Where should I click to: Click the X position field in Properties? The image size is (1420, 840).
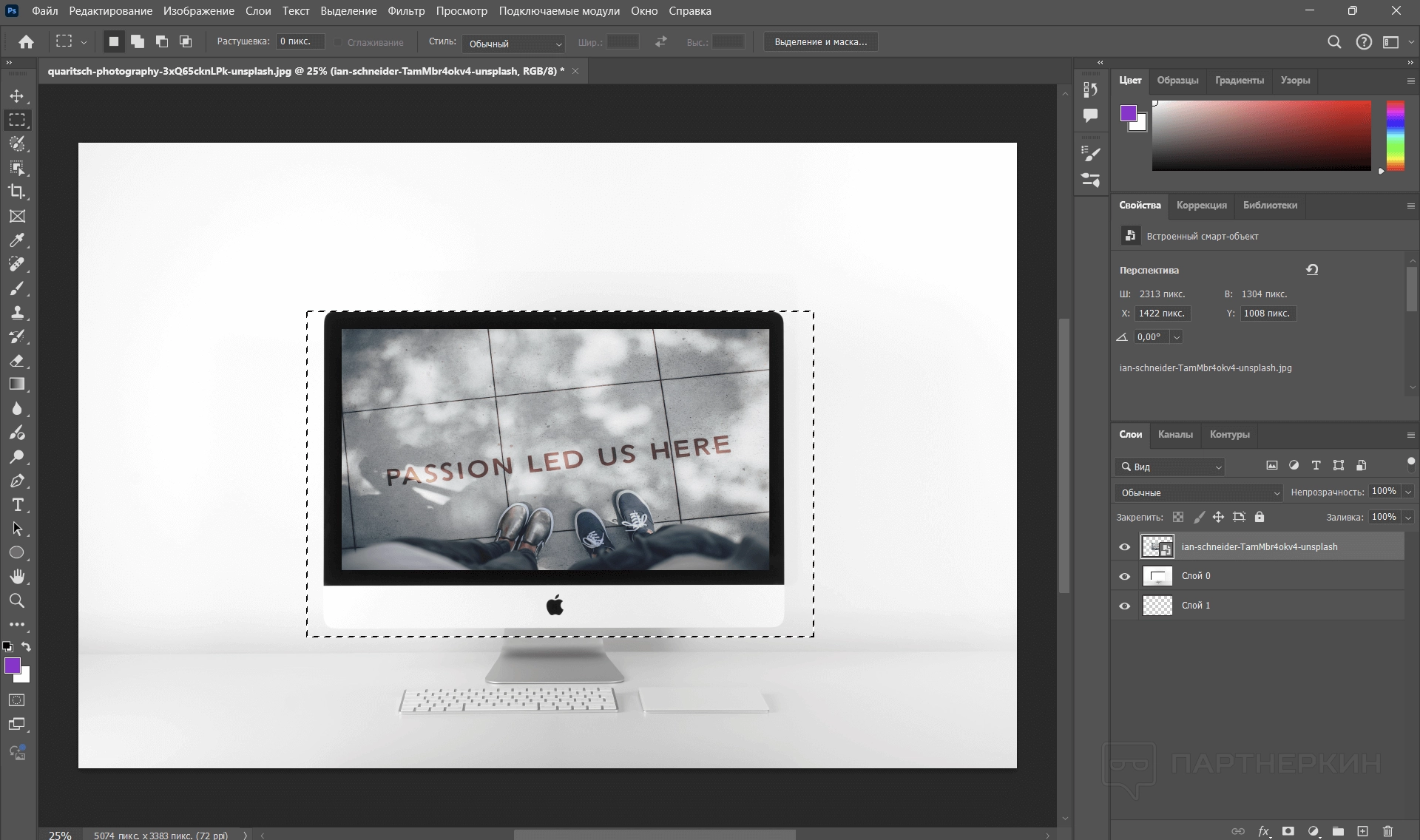(x=1162, y=314)
